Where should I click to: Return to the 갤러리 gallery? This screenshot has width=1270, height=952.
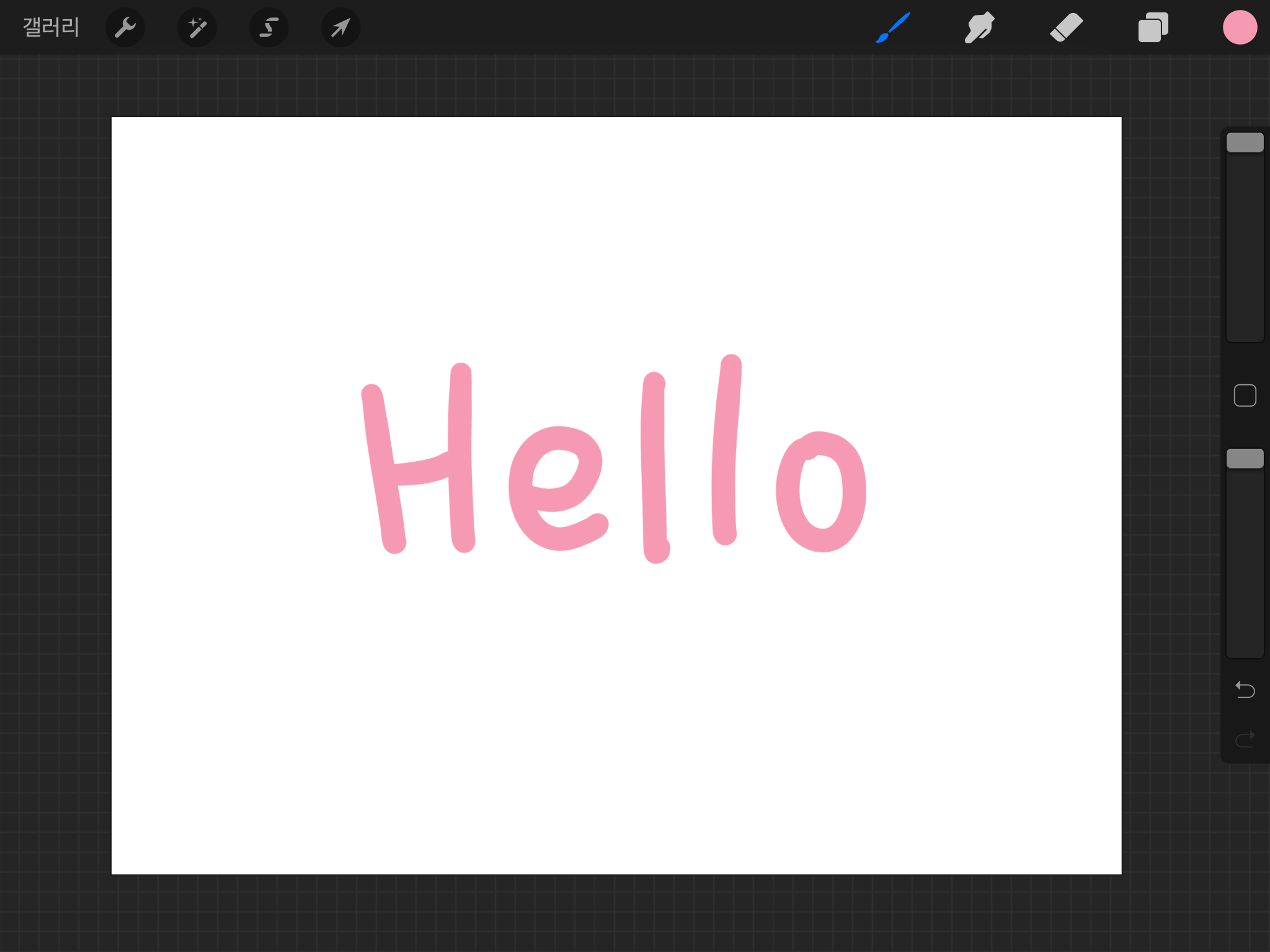(x=51, y=27)
